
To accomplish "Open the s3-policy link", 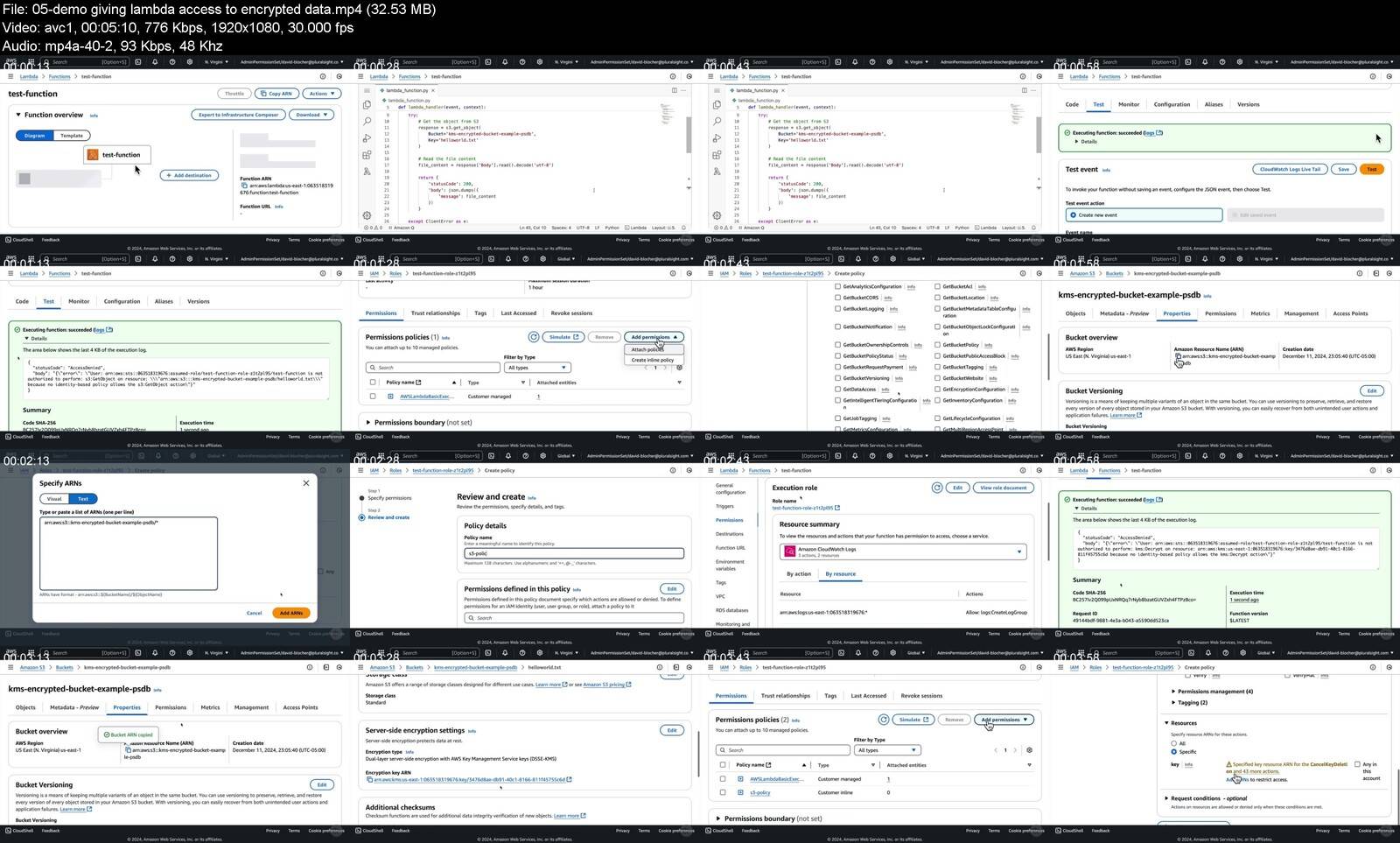I will coord(760,792).
